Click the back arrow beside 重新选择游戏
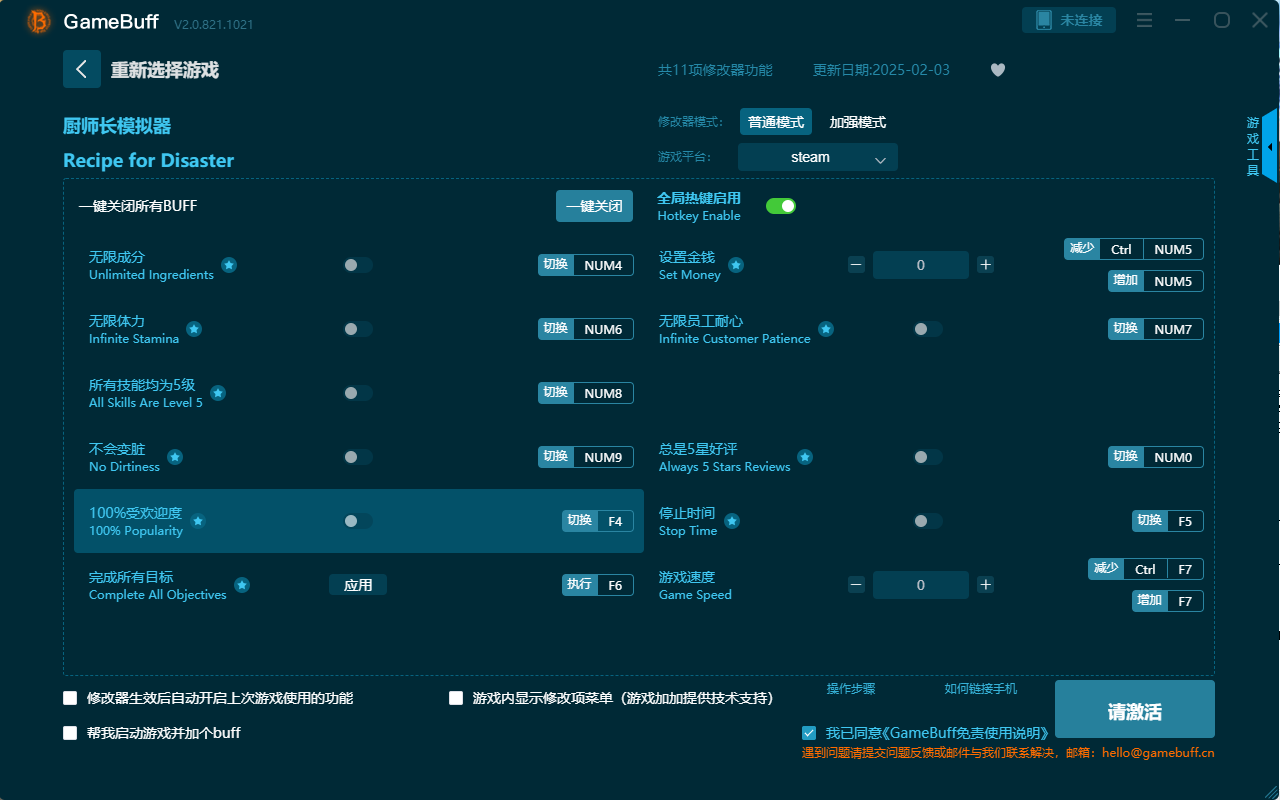Image resolution: width=1280 pixels, height=800 pixels. click(82, 68)
